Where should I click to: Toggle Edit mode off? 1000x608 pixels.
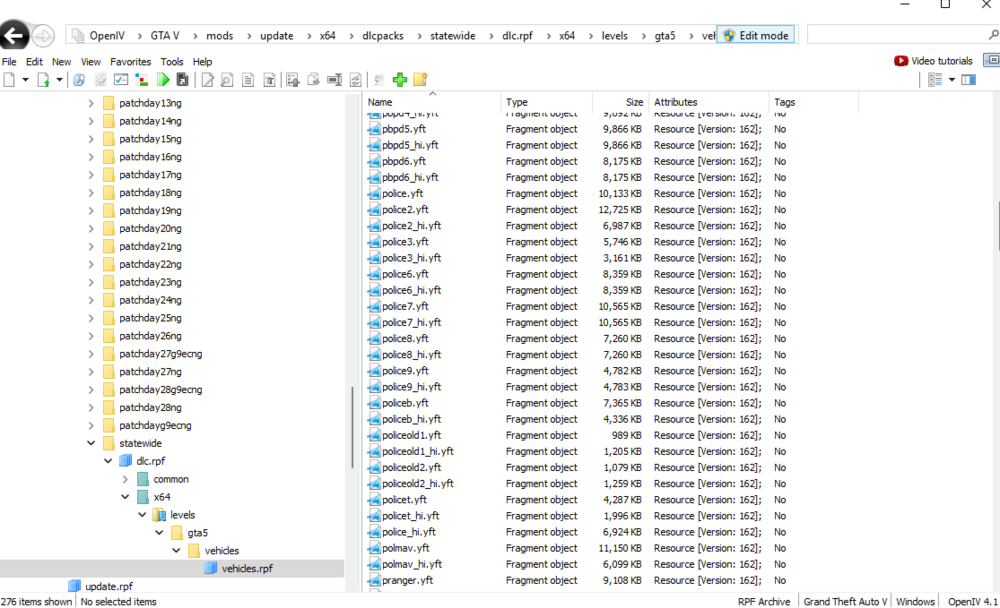[755, 35]
